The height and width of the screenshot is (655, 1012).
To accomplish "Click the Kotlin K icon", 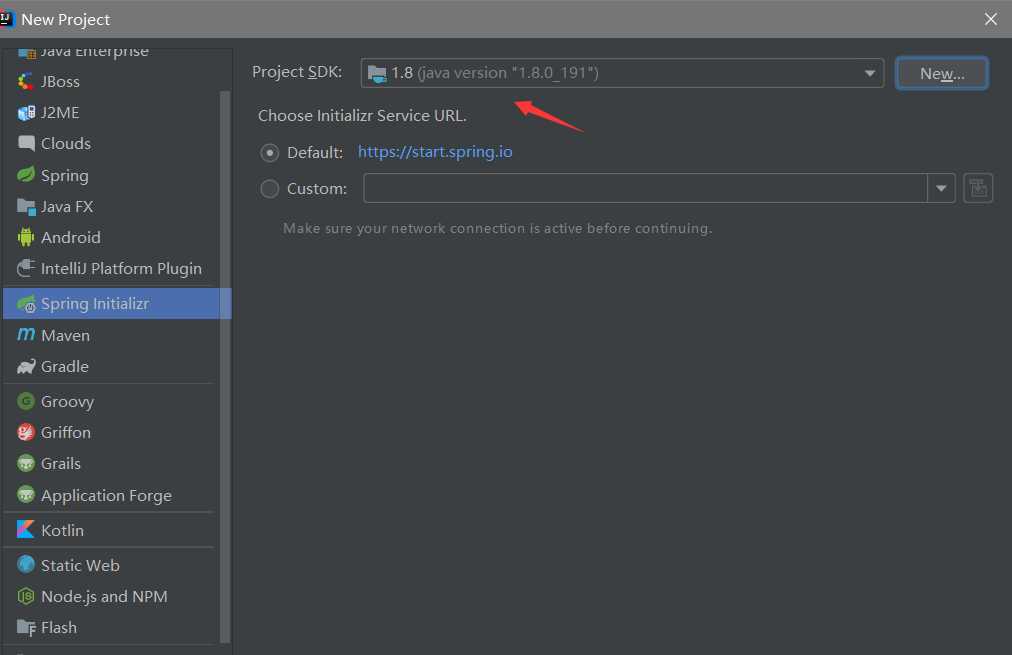I will click(25, 530).
